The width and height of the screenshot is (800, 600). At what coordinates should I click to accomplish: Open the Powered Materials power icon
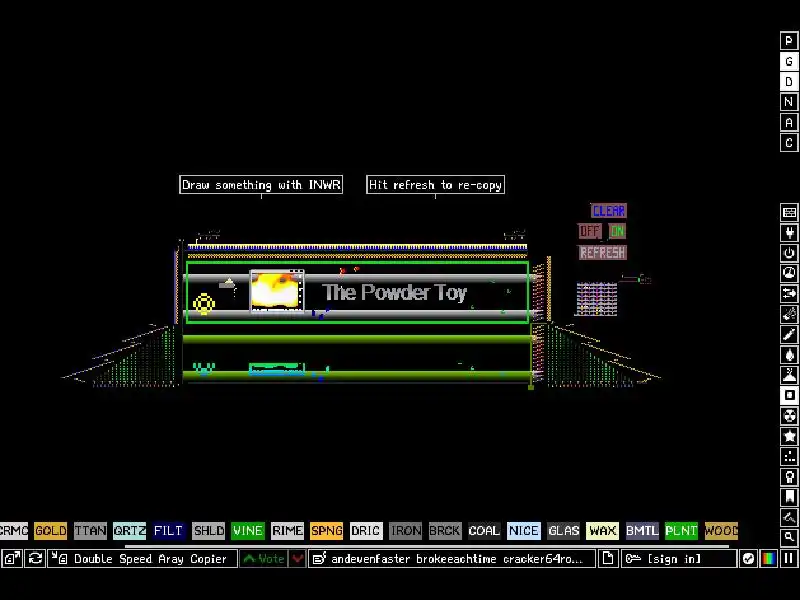(789, 253)
